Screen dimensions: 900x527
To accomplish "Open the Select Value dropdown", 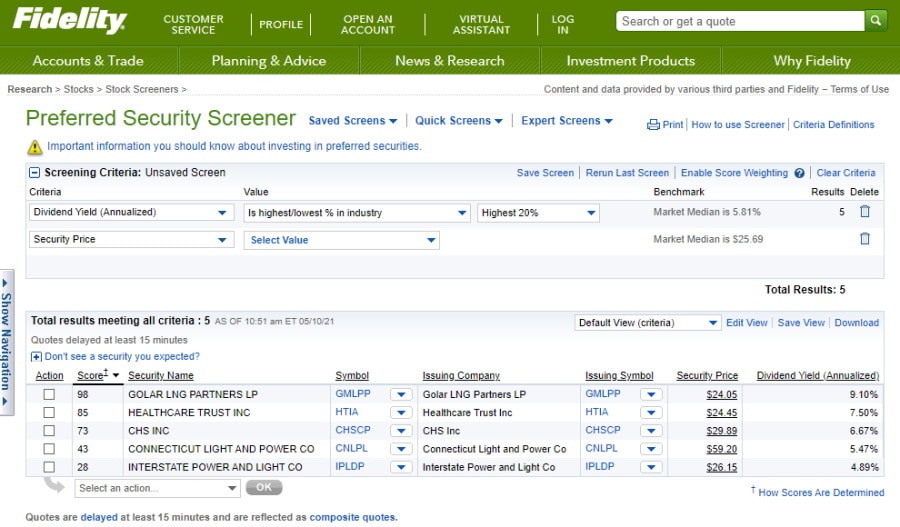I will pyautogui.click(x=342, y=240).
